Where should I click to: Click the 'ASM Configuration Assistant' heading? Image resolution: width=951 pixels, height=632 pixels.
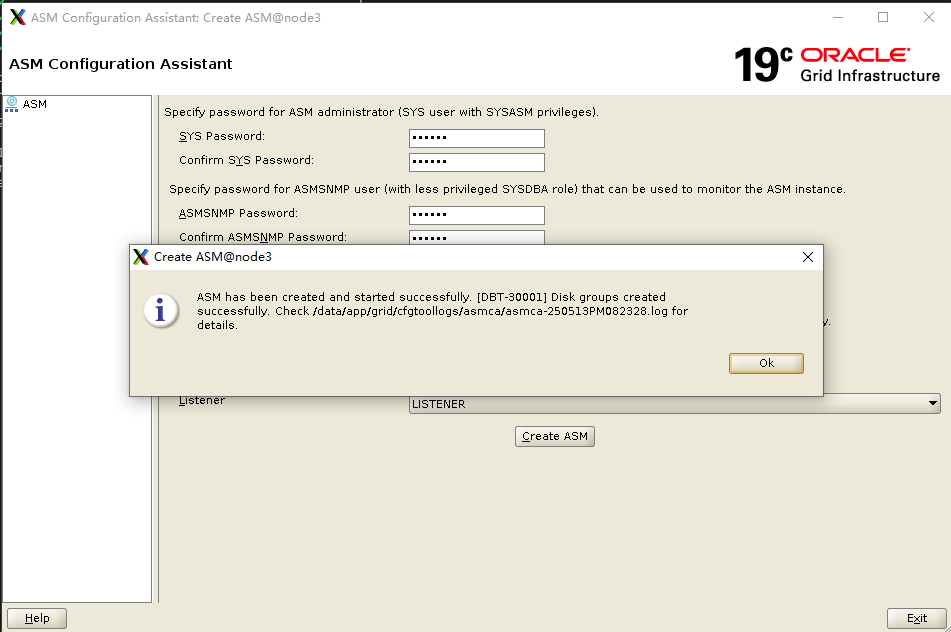(x=121, y=64)
